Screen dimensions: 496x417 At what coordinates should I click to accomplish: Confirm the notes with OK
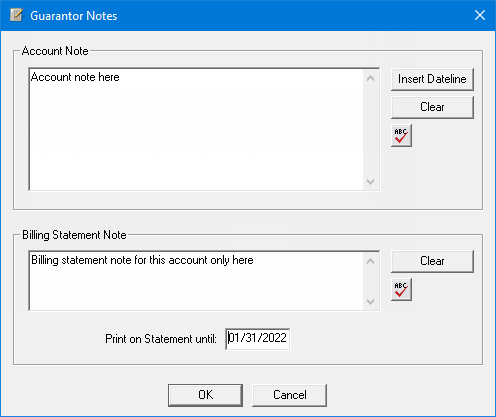(205, 395)
